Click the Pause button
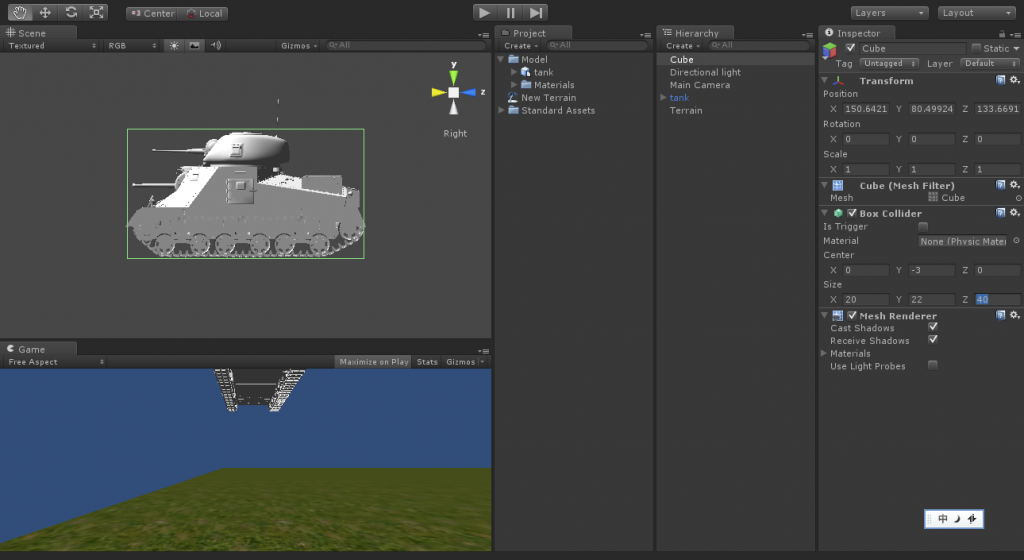 click(510, 12)
